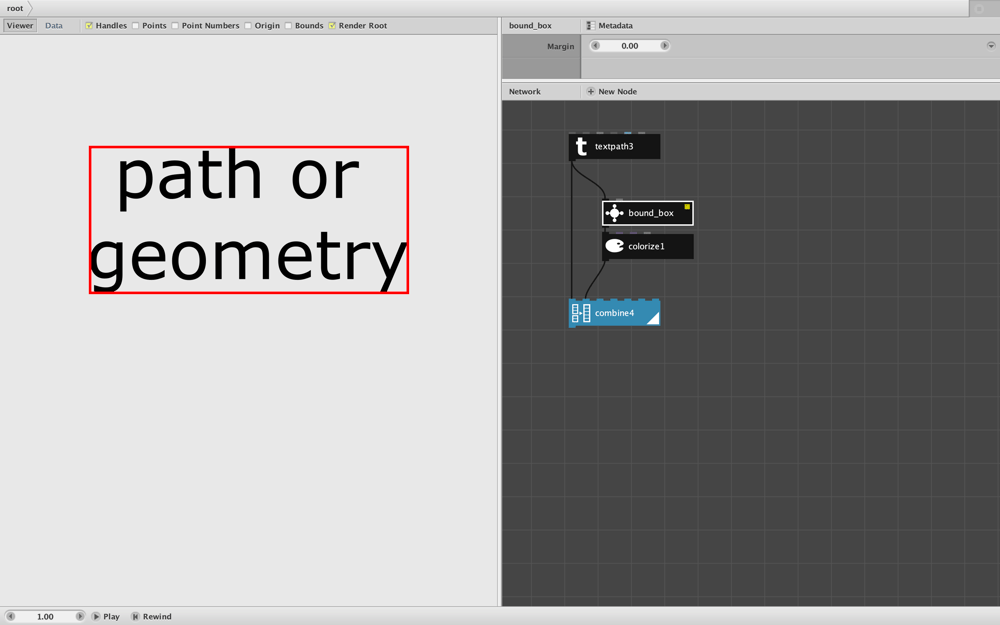This screenshot has width=1000, height=625.
Task: Enable the Origin checkbox
Action: coord(247,26)
